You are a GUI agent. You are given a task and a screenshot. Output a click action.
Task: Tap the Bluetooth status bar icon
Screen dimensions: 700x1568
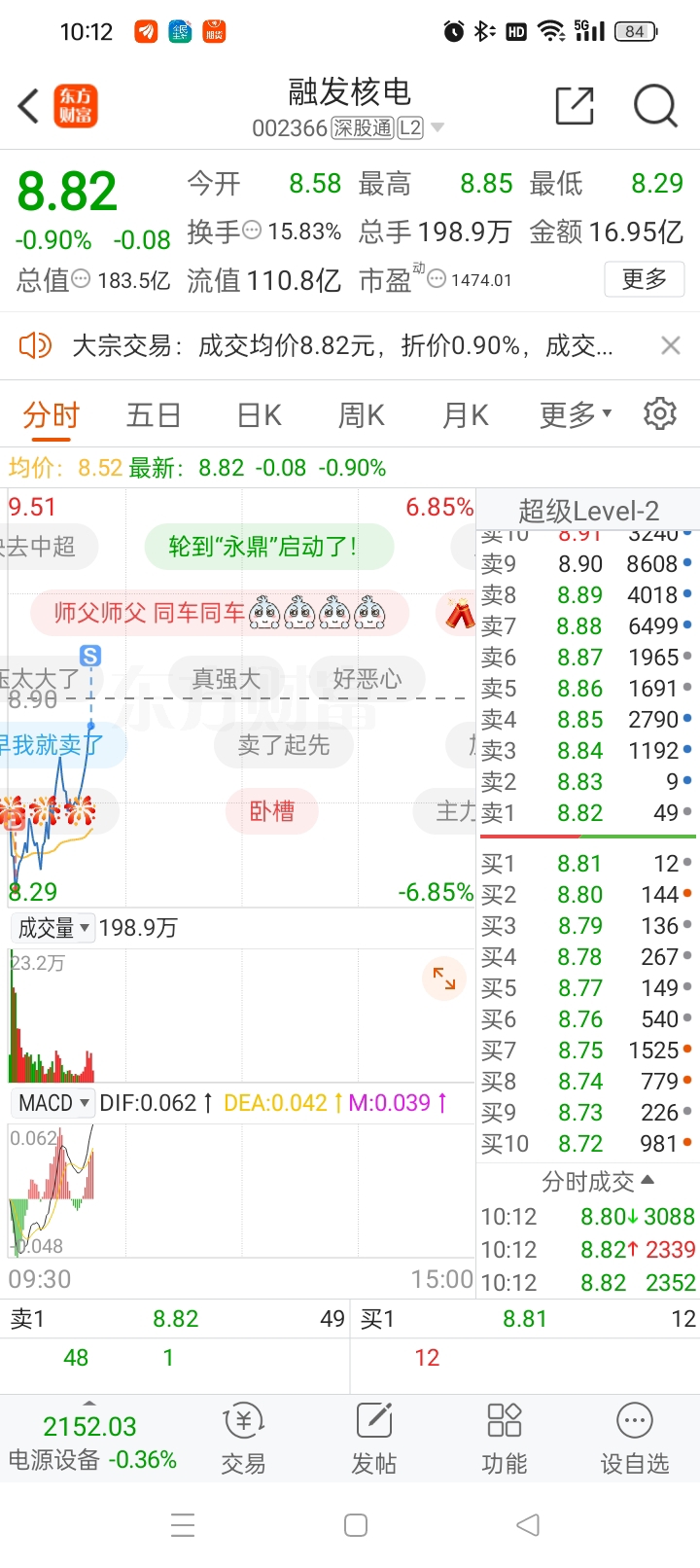(484, 32)
